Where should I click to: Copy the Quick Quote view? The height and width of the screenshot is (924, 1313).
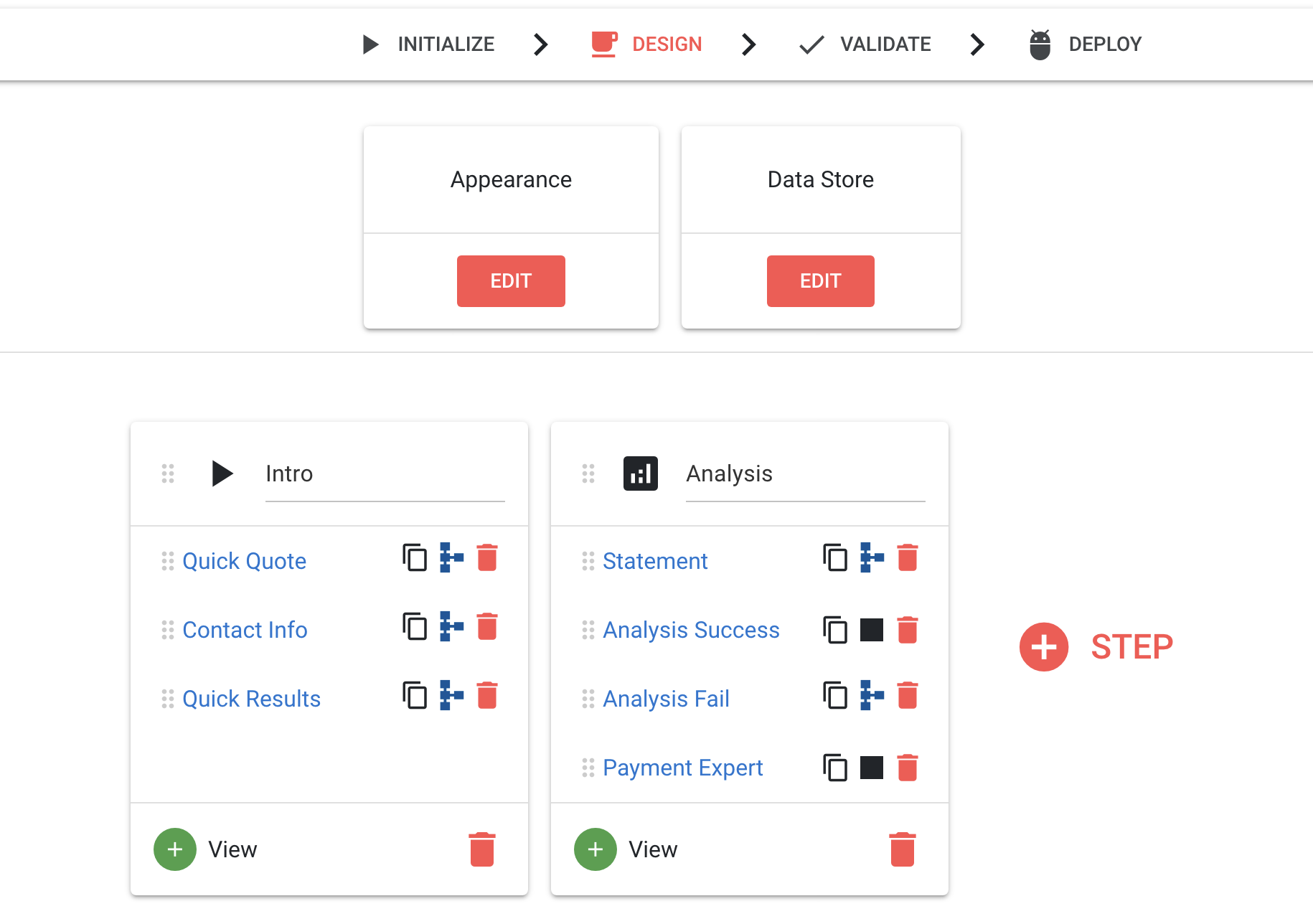415,558
